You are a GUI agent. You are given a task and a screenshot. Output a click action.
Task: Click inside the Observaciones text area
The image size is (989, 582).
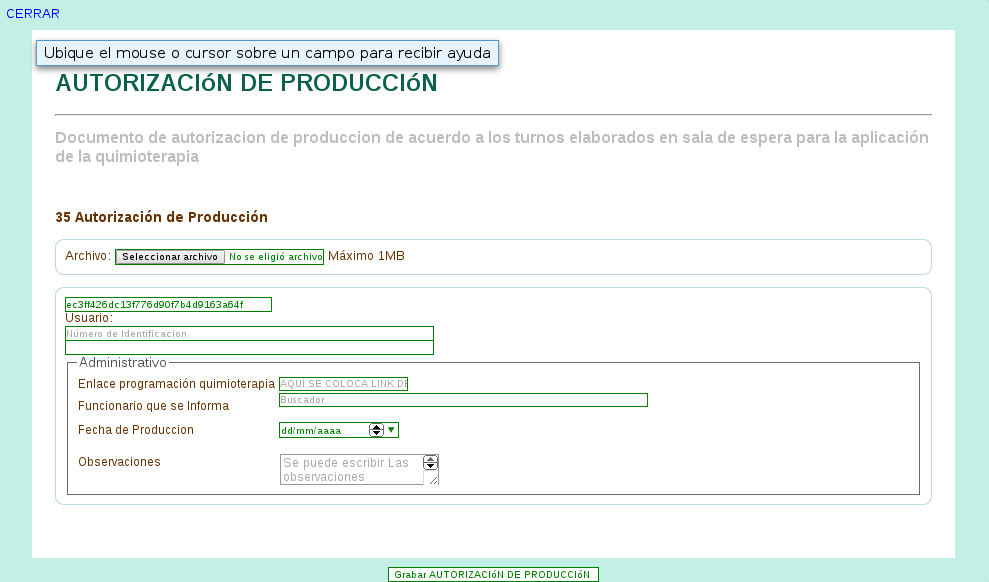tap(352, 470)
